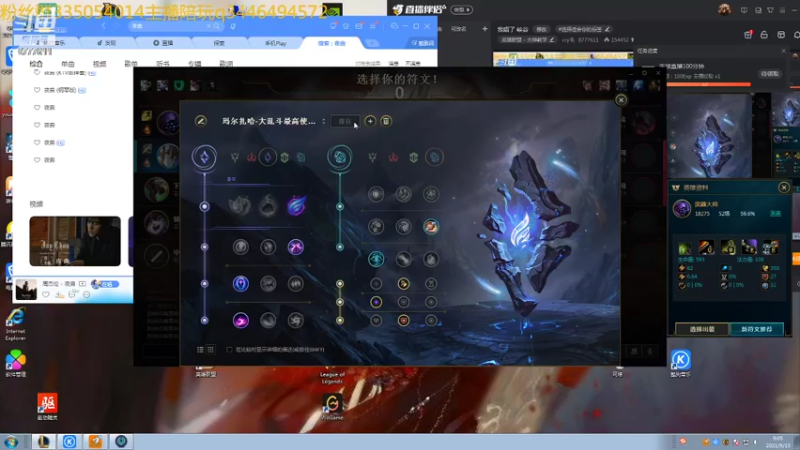The image size is (800, 450).
Task: Click the stream task orange progress bar
Action: pos(708,84)
